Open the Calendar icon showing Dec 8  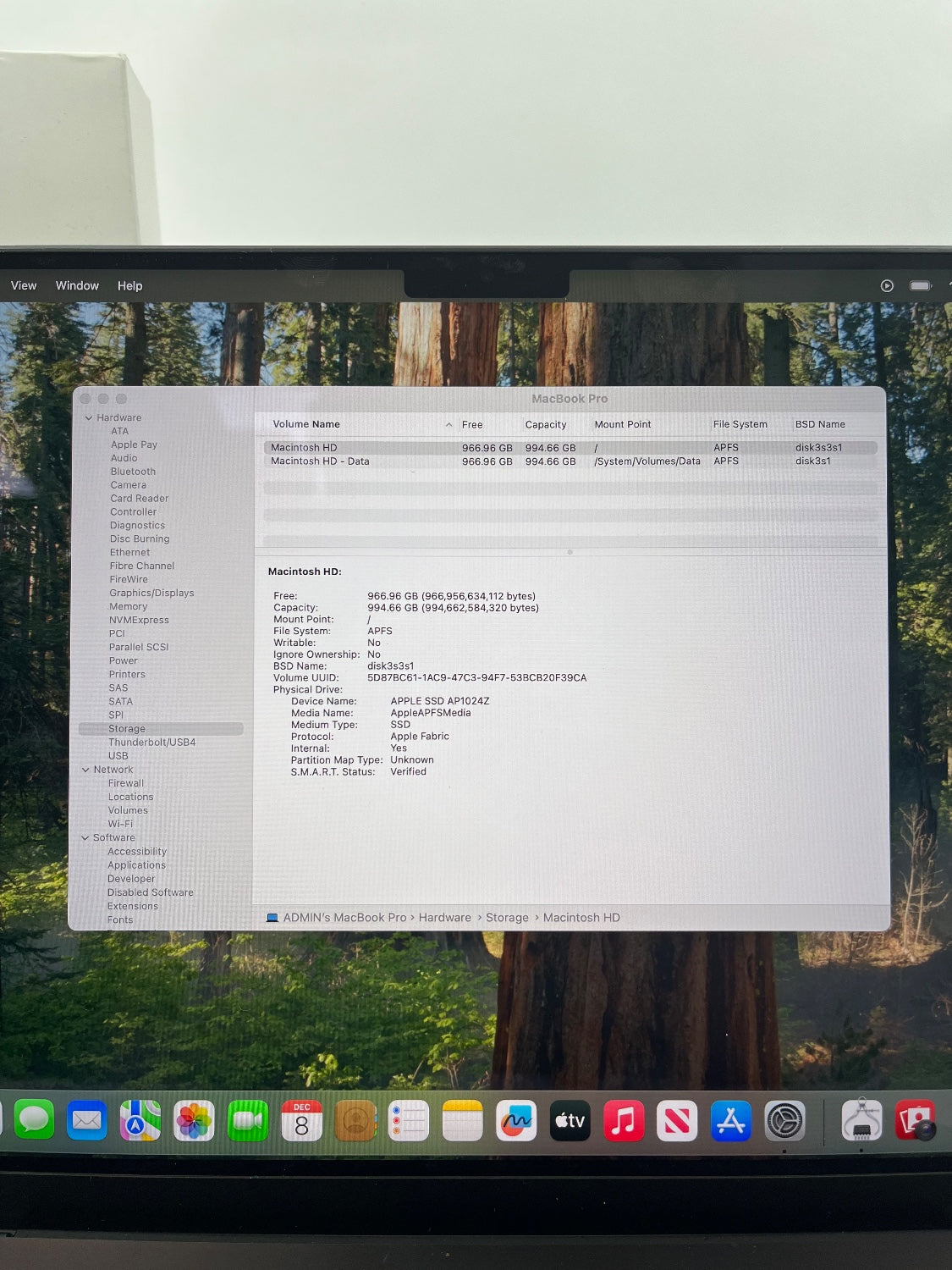(301, 1121)
